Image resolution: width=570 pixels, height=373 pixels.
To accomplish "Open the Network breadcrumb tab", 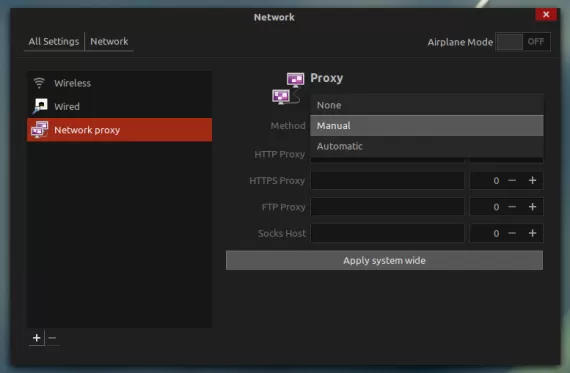I will point(109,41).
